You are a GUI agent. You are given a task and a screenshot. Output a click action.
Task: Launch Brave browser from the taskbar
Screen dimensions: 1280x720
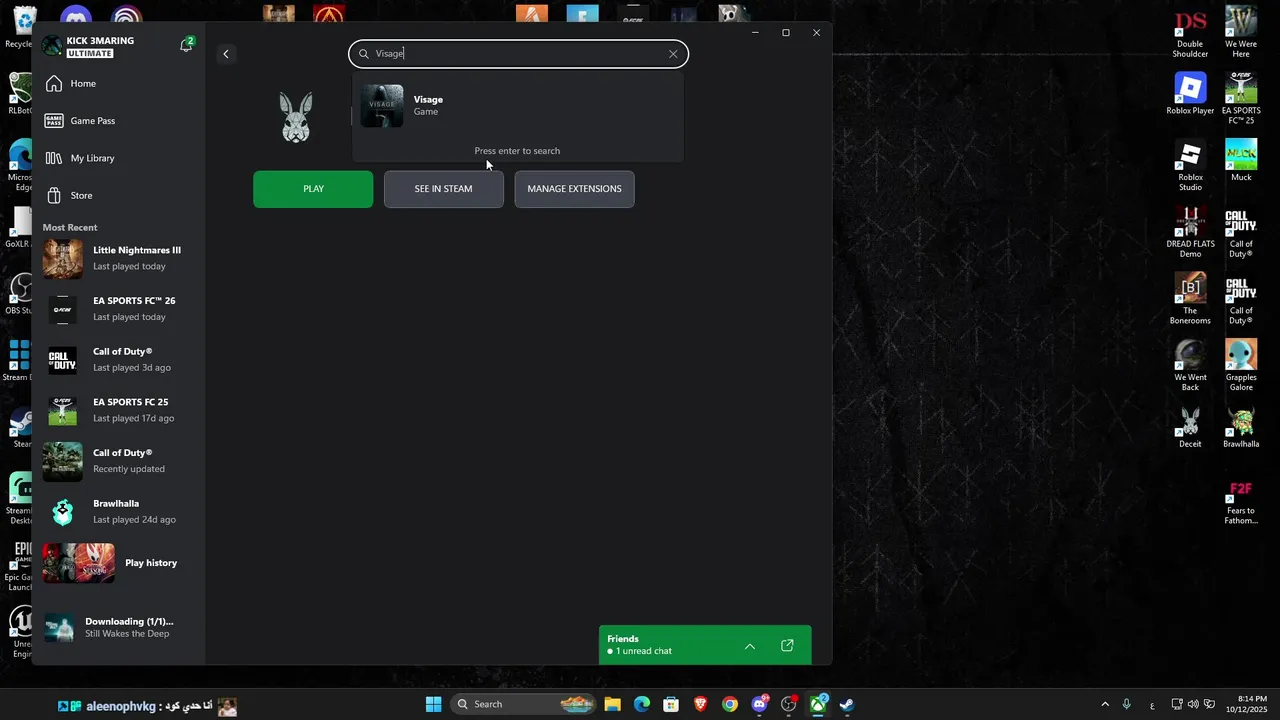pos(701,705)
